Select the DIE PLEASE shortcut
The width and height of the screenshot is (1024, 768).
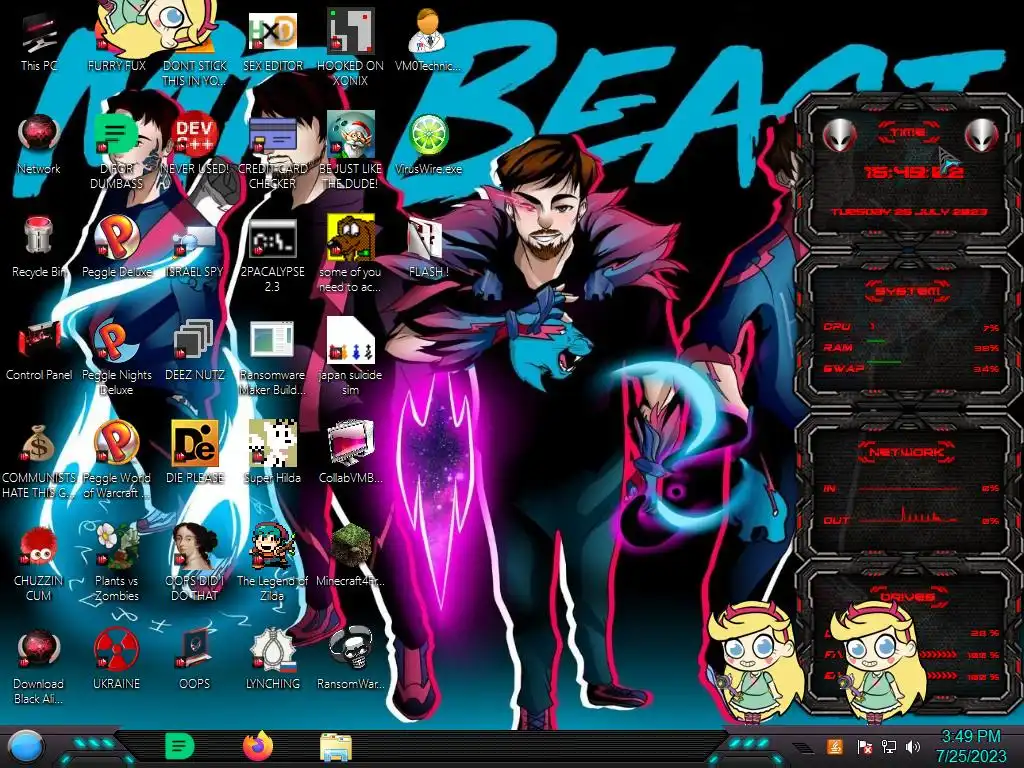click(195, 453)
